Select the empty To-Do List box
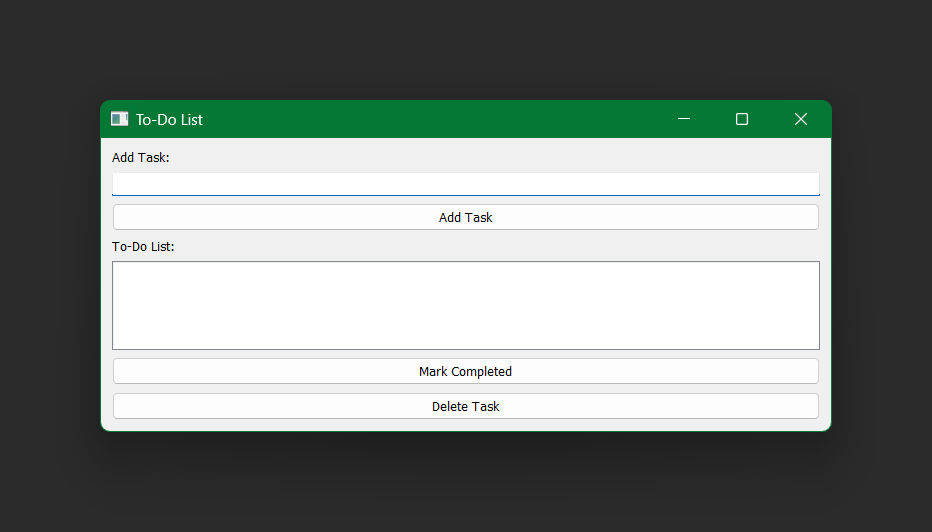Screen dimensions: 932x532 point(465,306)
